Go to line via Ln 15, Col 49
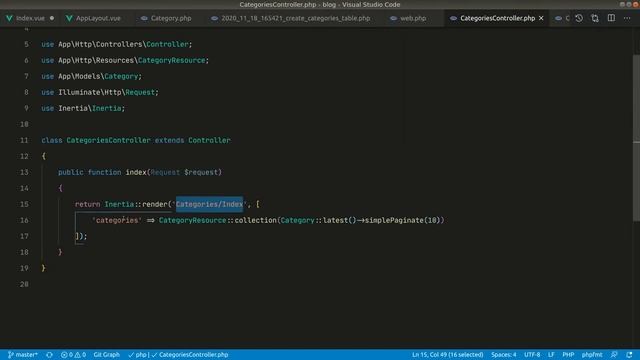The image size is (640, 360). coord(447,355)
